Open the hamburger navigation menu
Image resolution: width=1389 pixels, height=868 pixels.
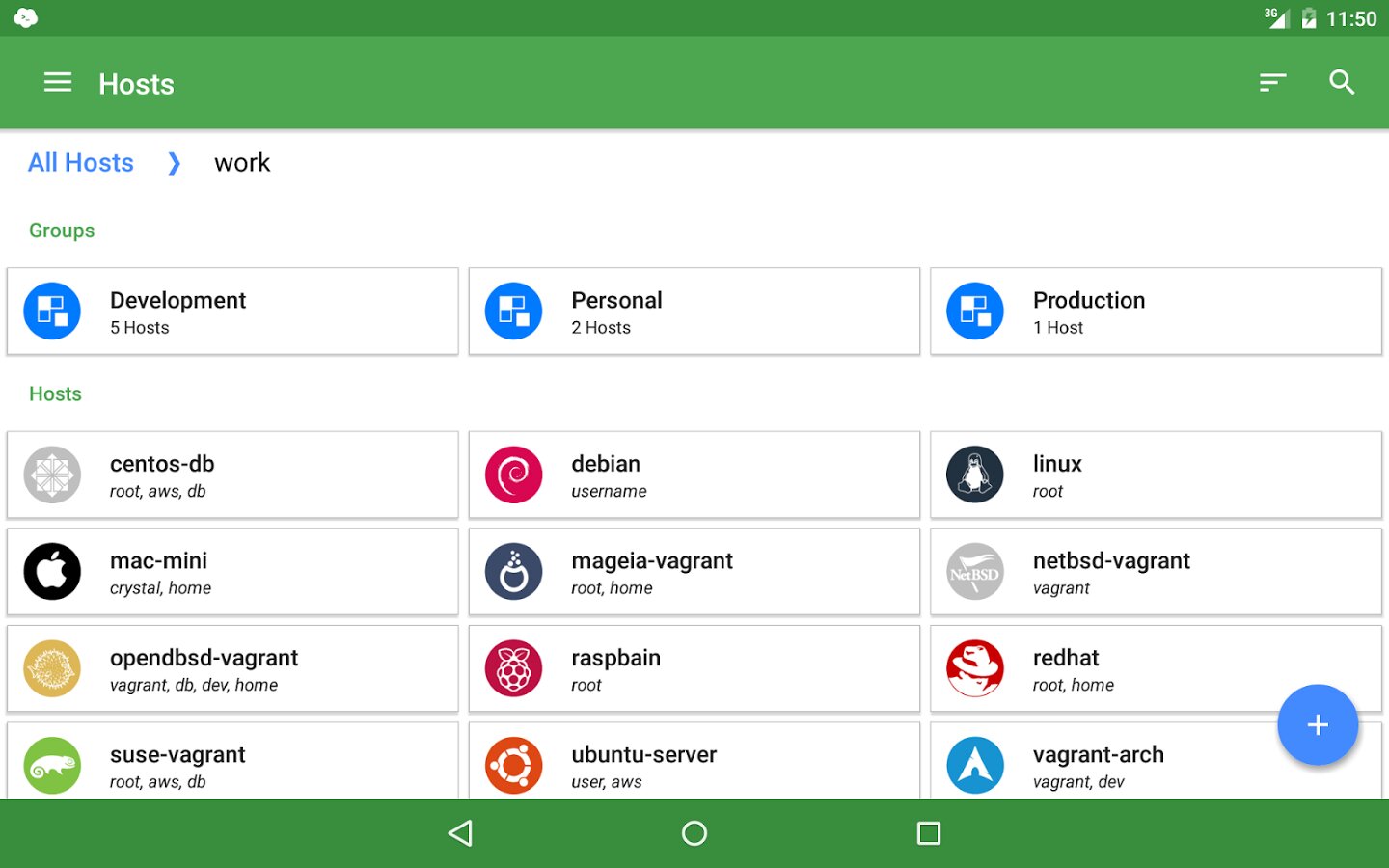coord(58,83)
